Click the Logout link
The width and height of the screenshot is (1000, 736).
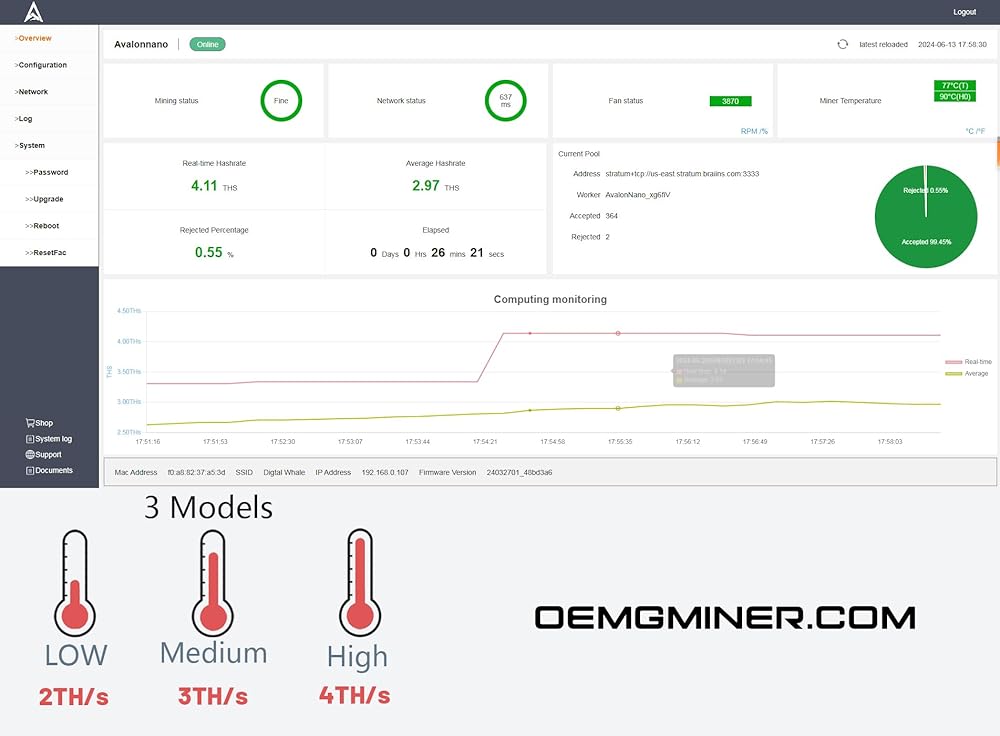point(964,12)
